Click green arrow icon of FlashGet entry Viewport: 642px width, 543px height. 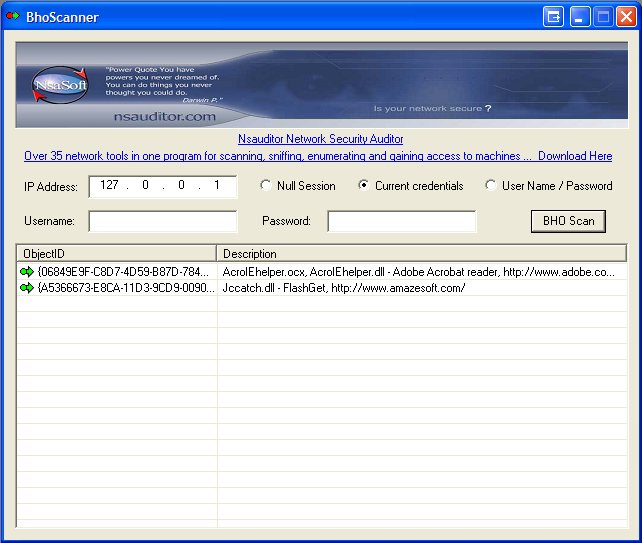(27, 288)
